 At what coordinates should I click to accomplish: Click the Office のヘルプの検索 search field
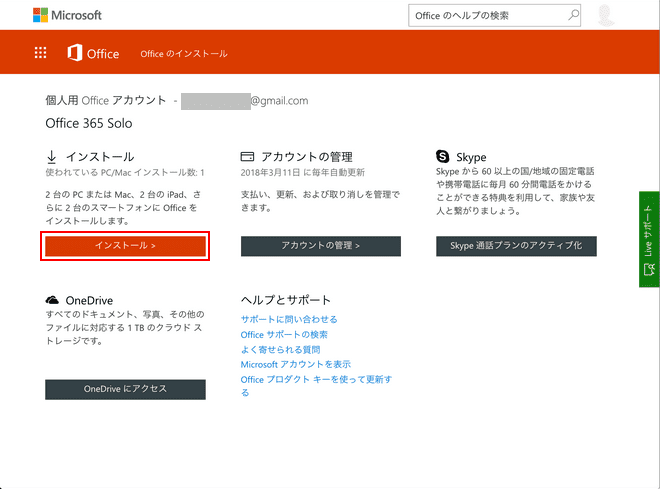click(494, 16)
